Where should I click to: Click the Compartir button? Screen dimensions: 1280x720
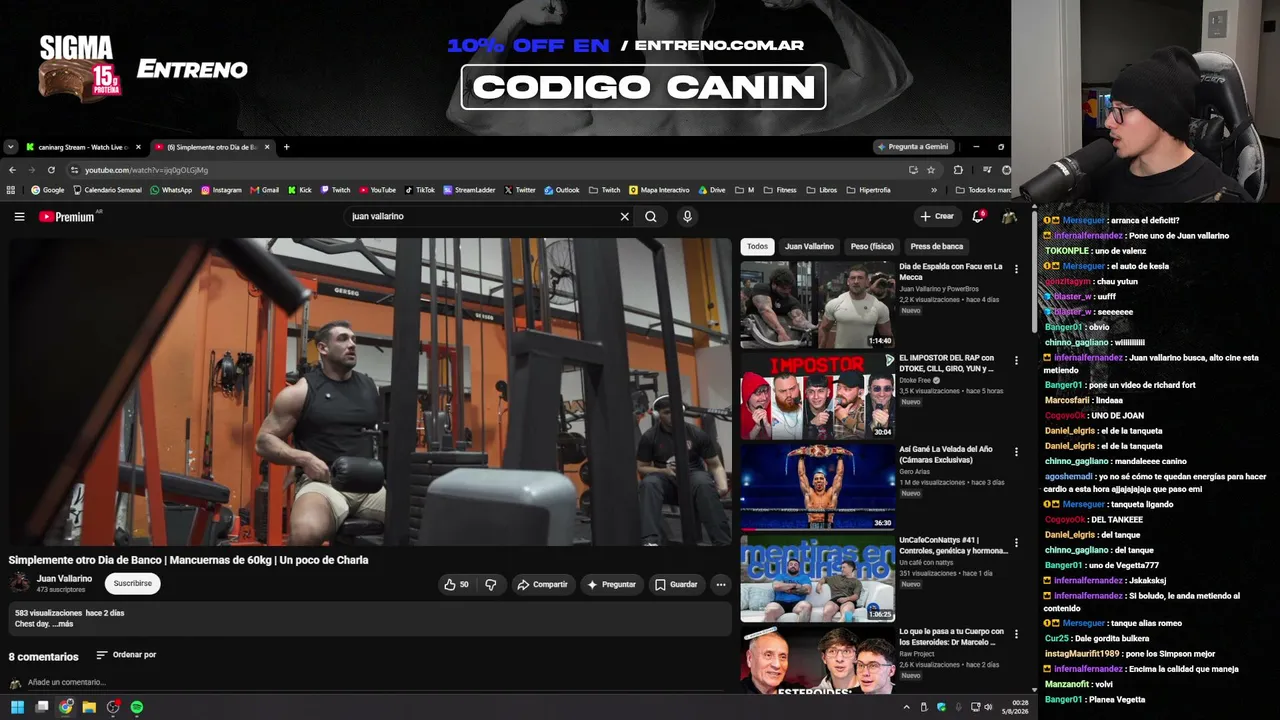(542, 584)
